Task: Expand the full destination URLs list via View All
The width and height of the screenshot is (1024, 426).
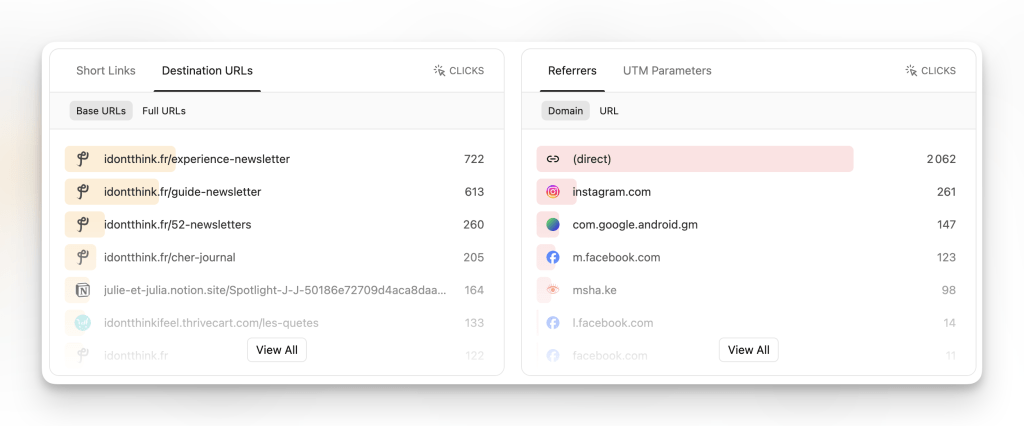Action: 277,350
